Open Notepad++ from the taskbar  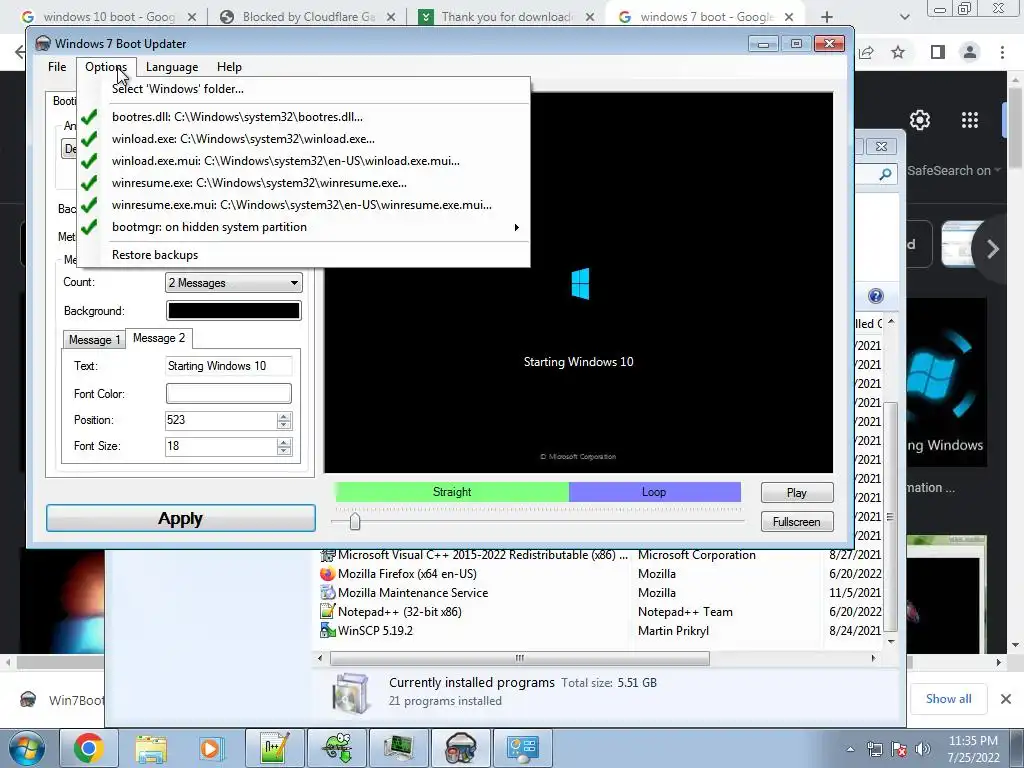274,748
